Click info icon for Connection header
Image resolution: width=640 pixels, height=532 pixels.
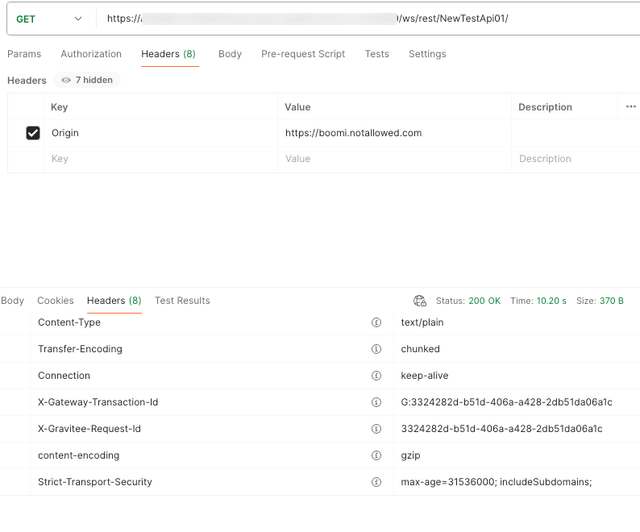377,376
